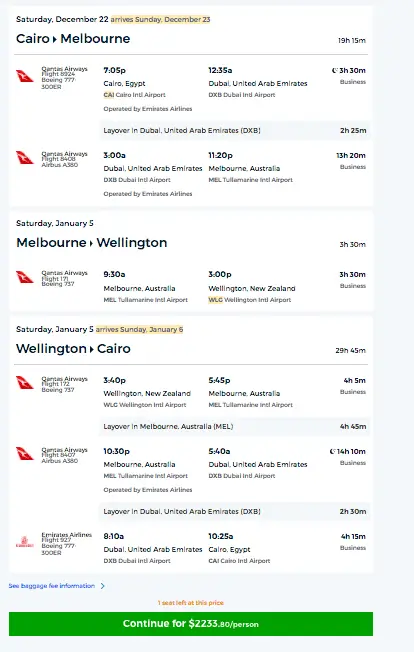Click Qantas logo for Melbourne to Dubai flight
The height and width of the screenshot is (652, 414).
tap(25, 454)
